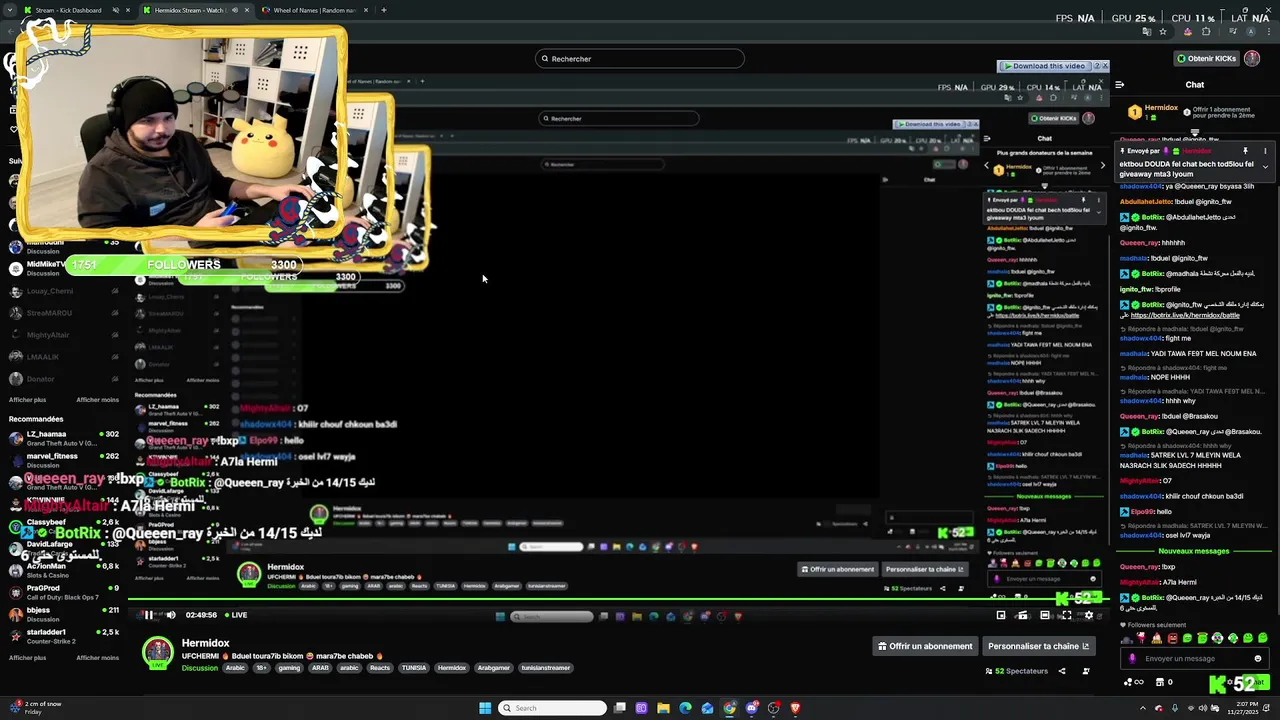Open PraGProd recommended channel

[64, 592]
